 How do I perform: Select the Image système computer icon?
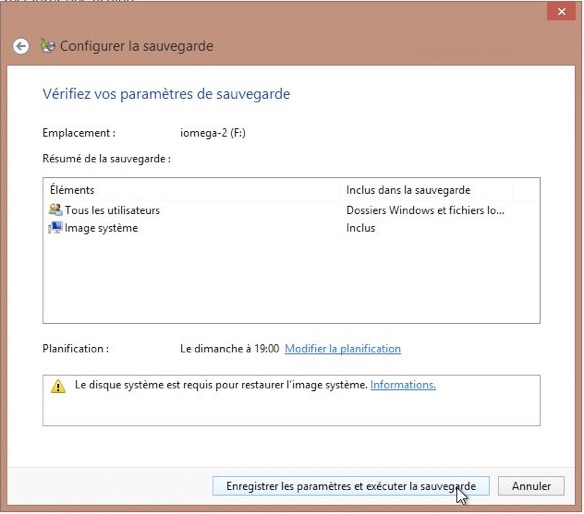tap(55, 228)
